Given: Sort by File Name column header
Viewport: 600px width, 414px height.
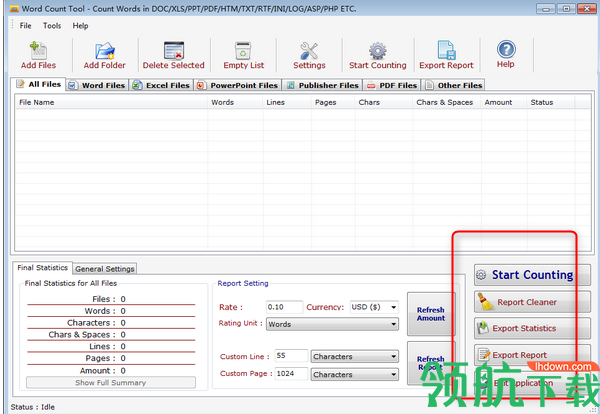Looking at the screenshot, I should pyautogui.click(x=111, y=102).
